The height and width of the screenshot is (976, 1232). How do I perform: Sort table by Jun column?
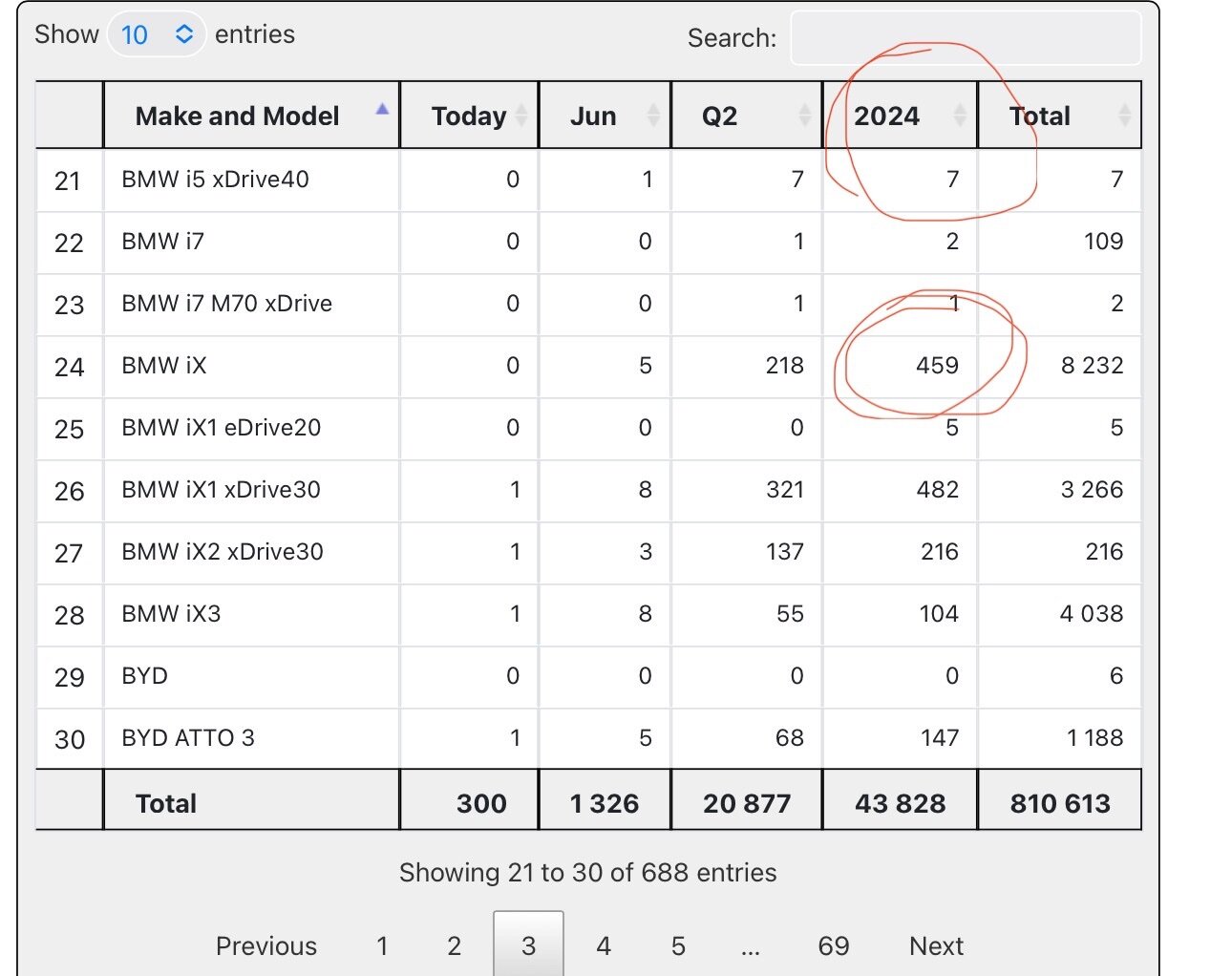point(605,116)
